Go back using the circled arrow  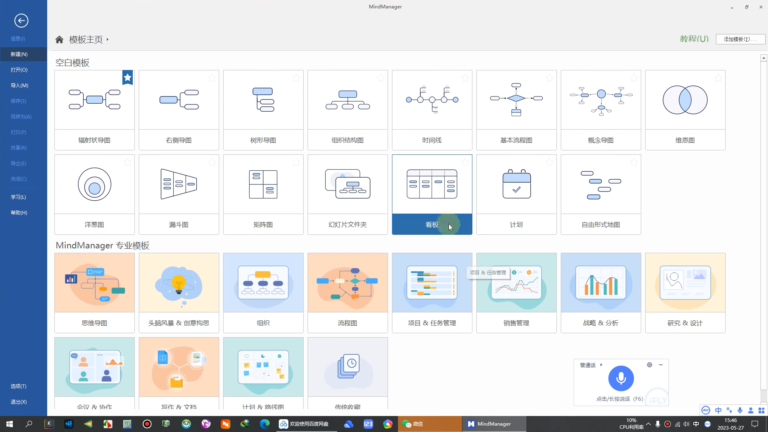(21, 21)
